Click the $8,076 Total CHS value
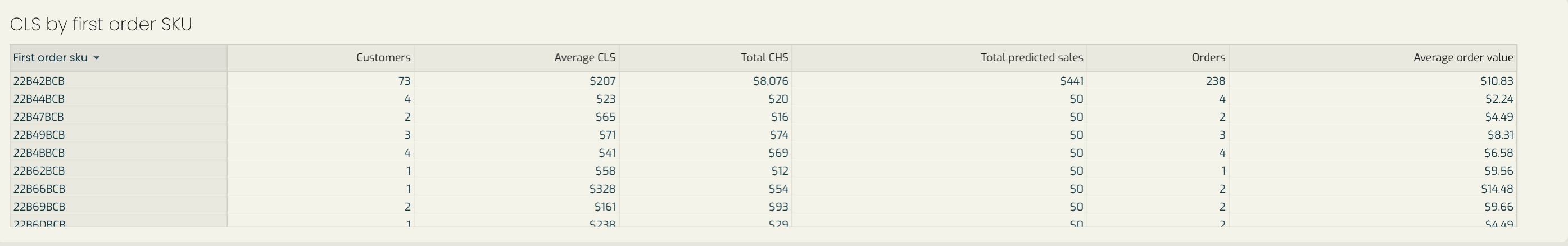The width and height of the screenshot is (1568, 246). pyautogui.click(x=771, y=81)
